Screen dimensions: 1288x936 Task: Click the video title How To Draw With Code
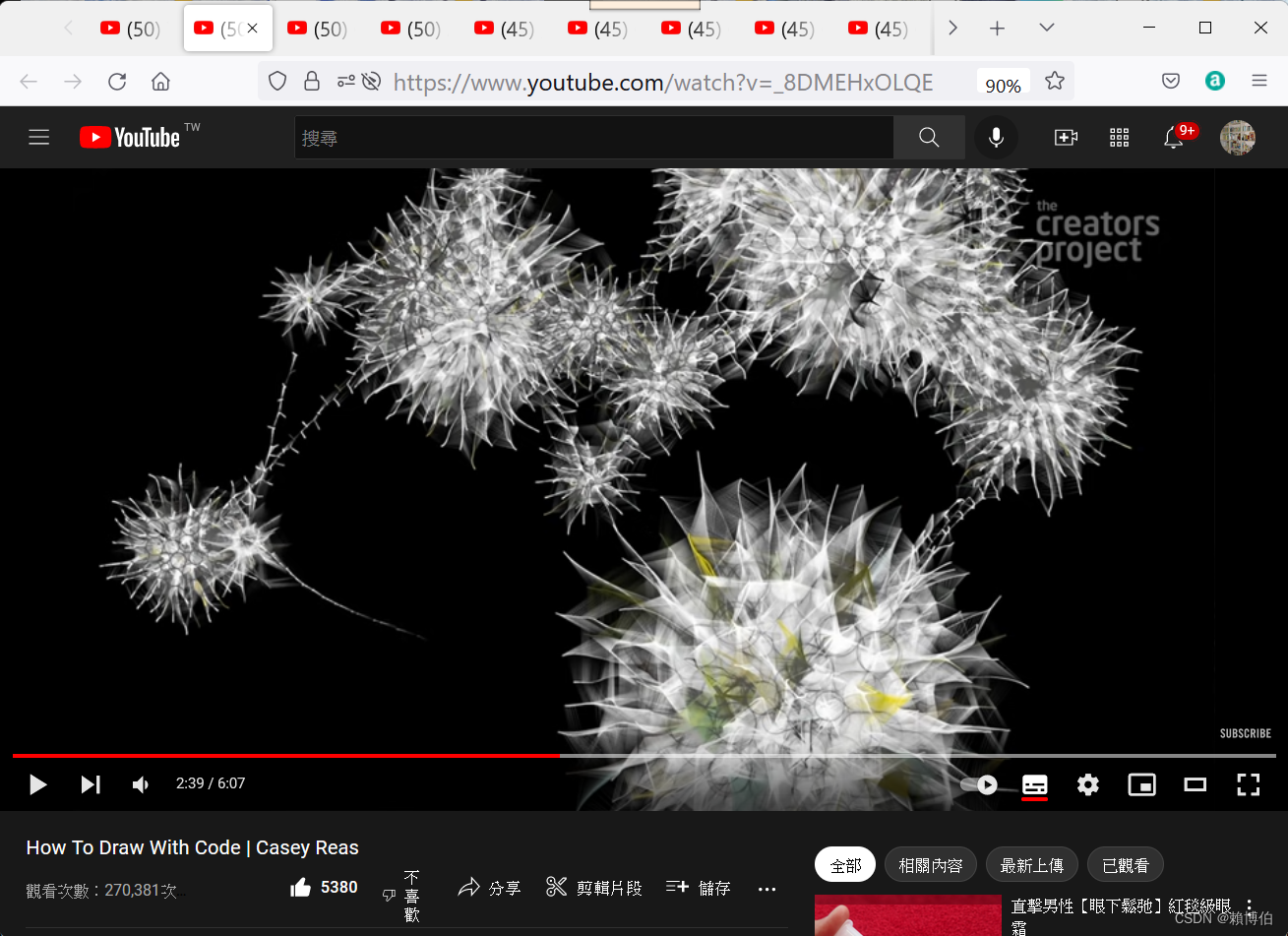click(x=193, y=847)
